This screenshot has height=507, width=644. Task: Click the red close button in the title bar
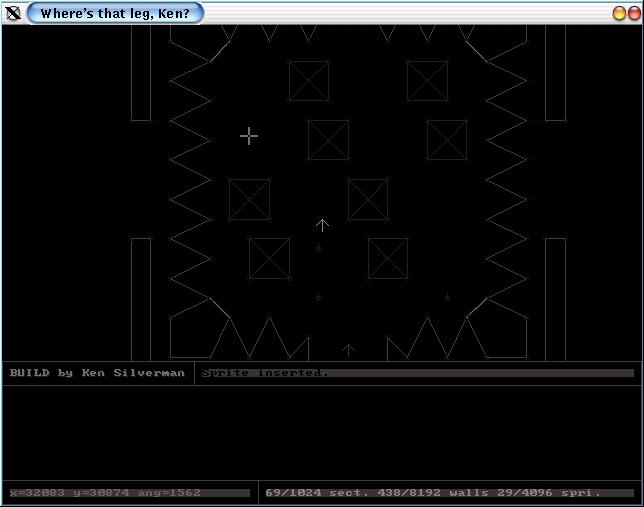coord(634,13)
